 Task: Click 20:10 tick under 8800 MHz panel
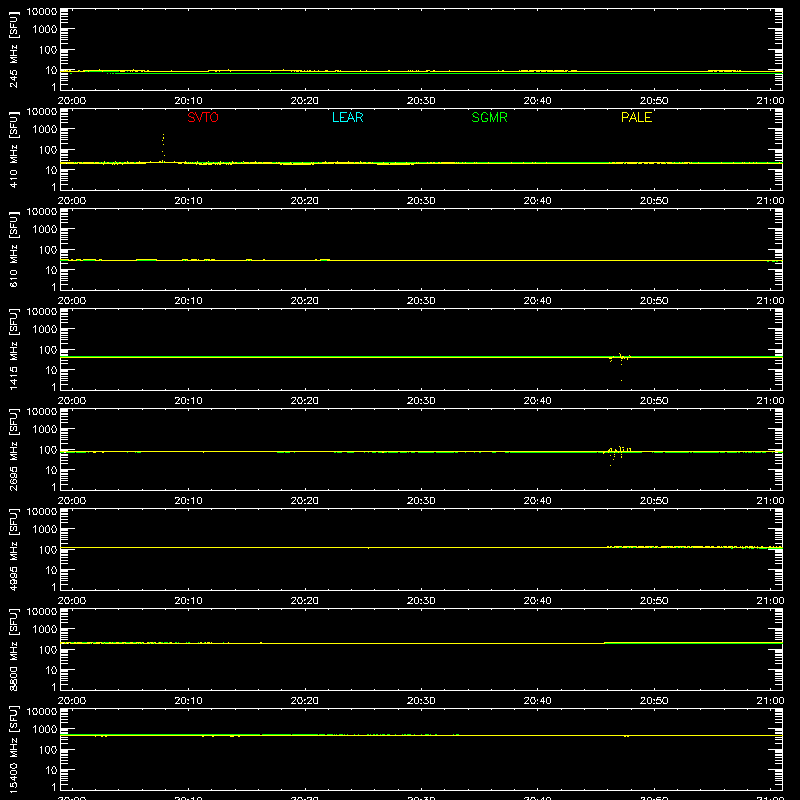[188, 701]
